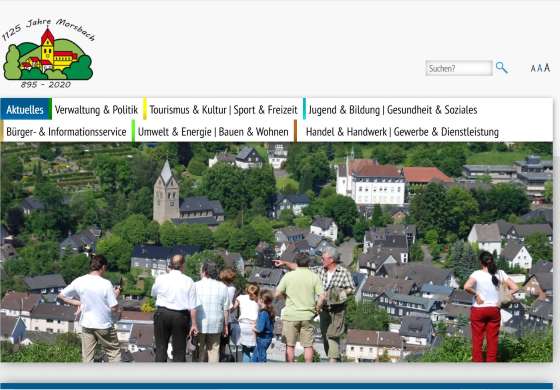Click the 1125 Jahre Morsbach logo
Image resolution: width=560 pixels, height=390 pixels.
tap(48, 53)
